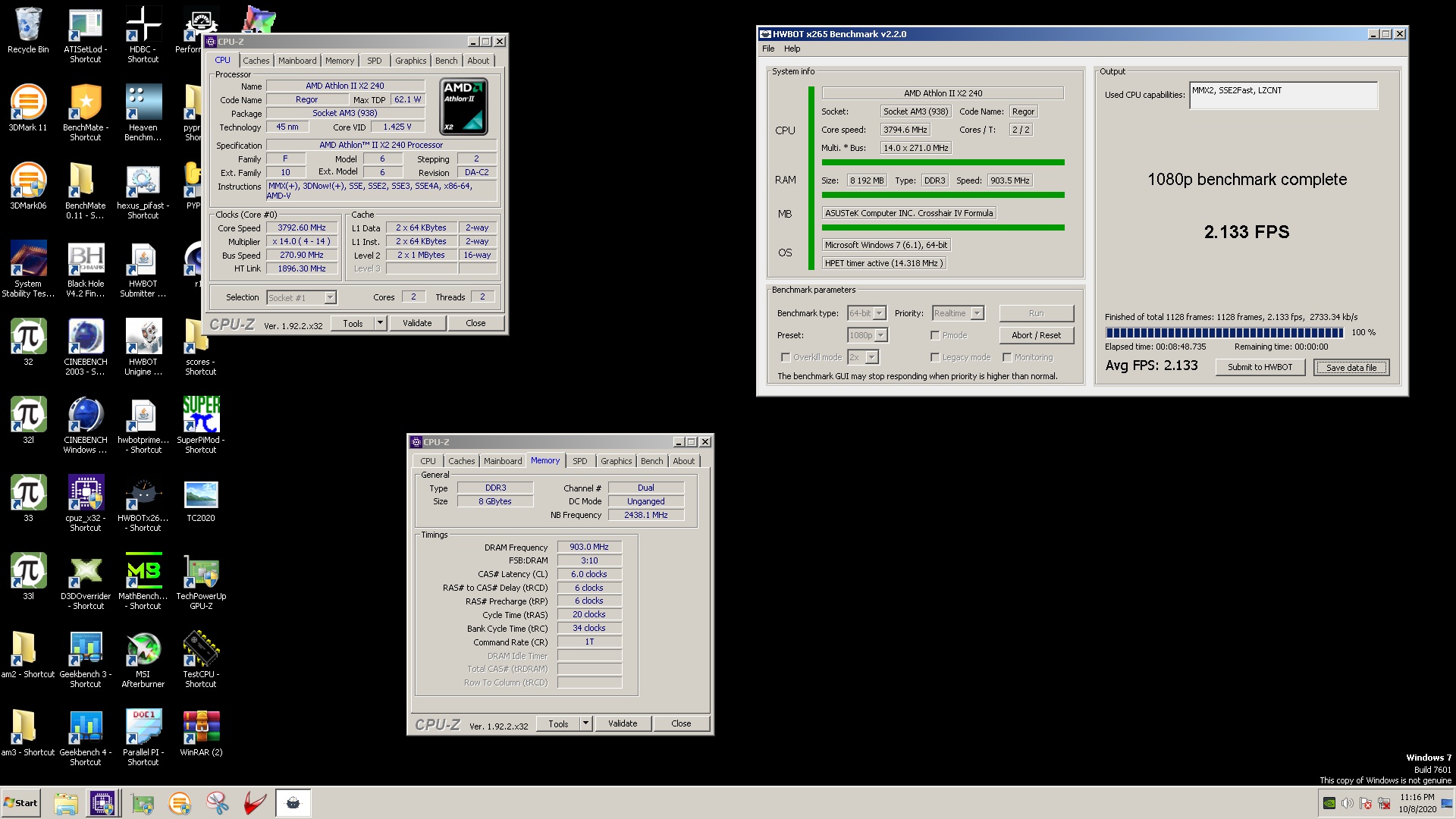1456x819 pixels.
Task: Enable Legacy mode checkbox
Action: tap(935, 357)
